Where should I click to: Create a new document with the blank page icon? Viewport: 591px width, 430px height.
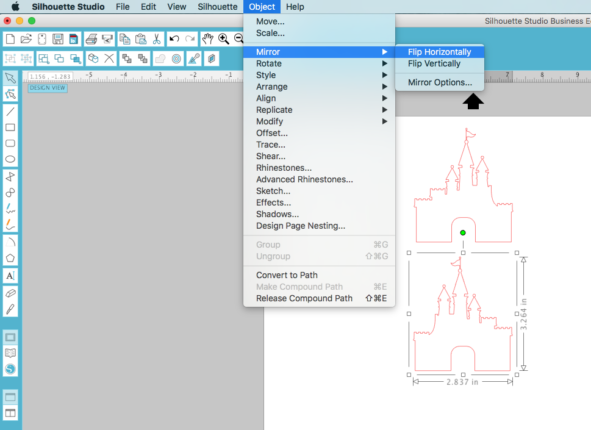10,39
